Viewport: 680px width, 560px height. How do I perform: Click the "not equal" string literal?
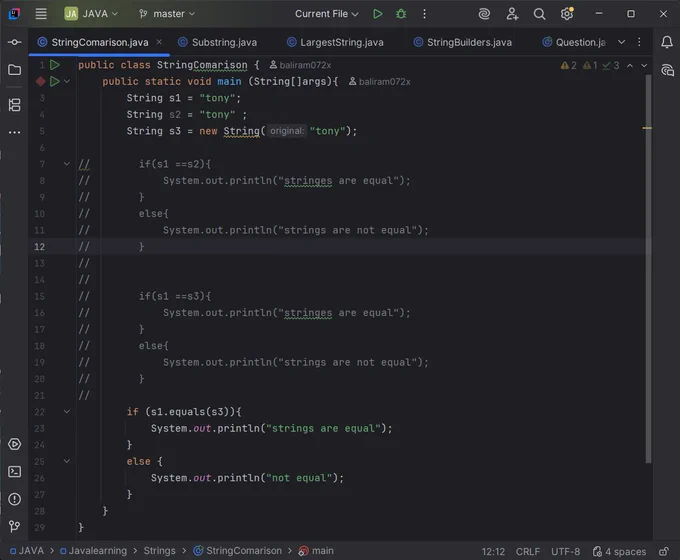point(299,478)
